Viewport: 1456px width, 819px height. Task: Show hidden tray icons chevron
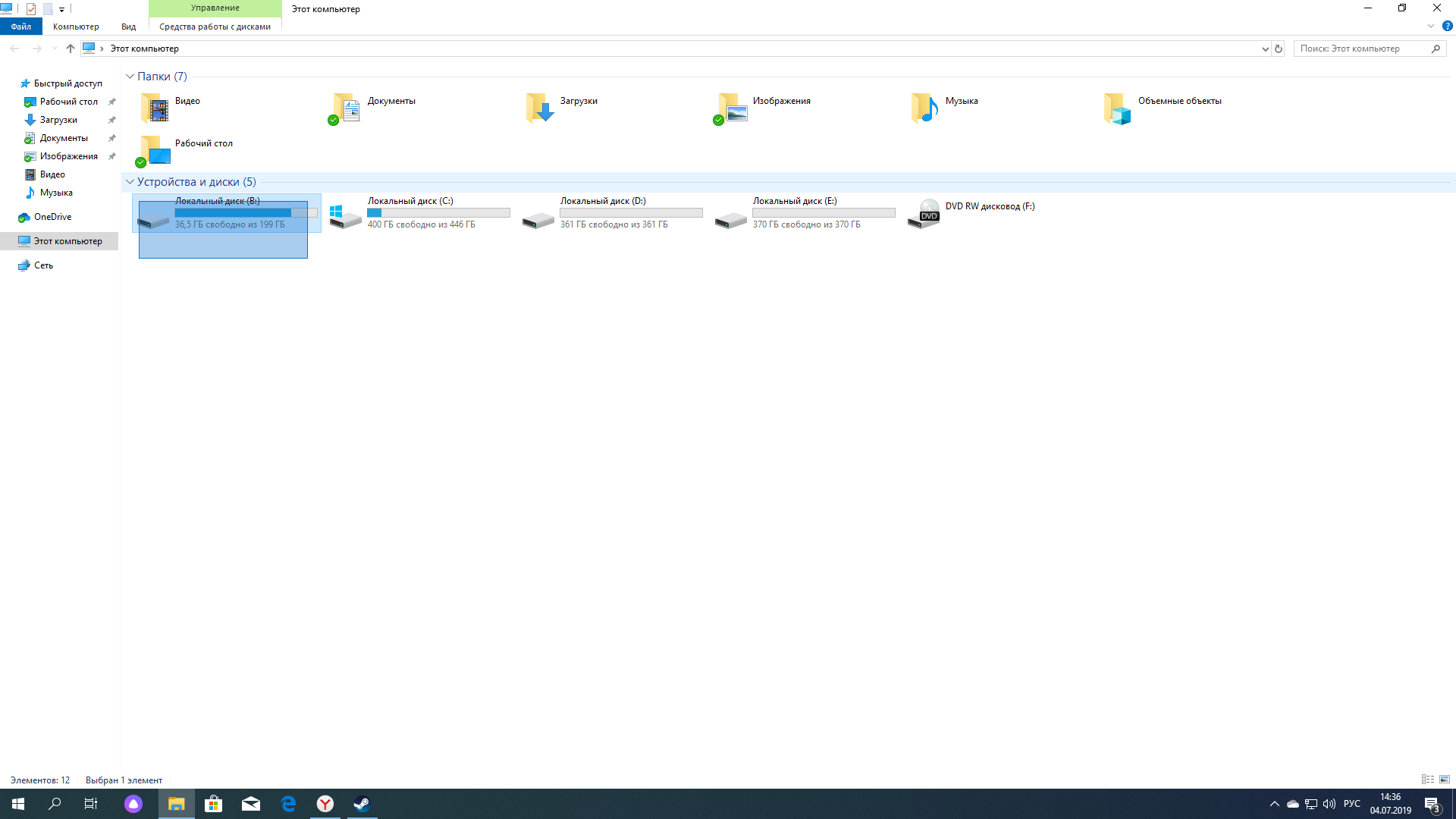[1275, 804]
